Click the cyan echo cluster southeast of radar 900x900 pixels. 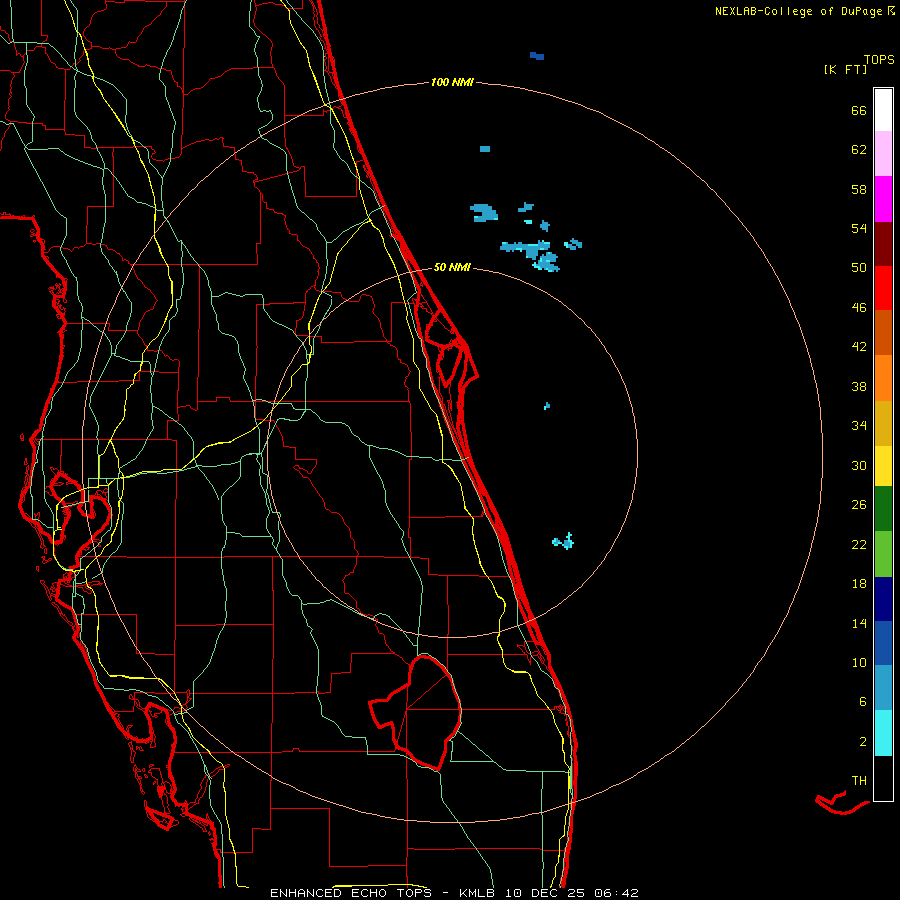(x=564, y=541)
